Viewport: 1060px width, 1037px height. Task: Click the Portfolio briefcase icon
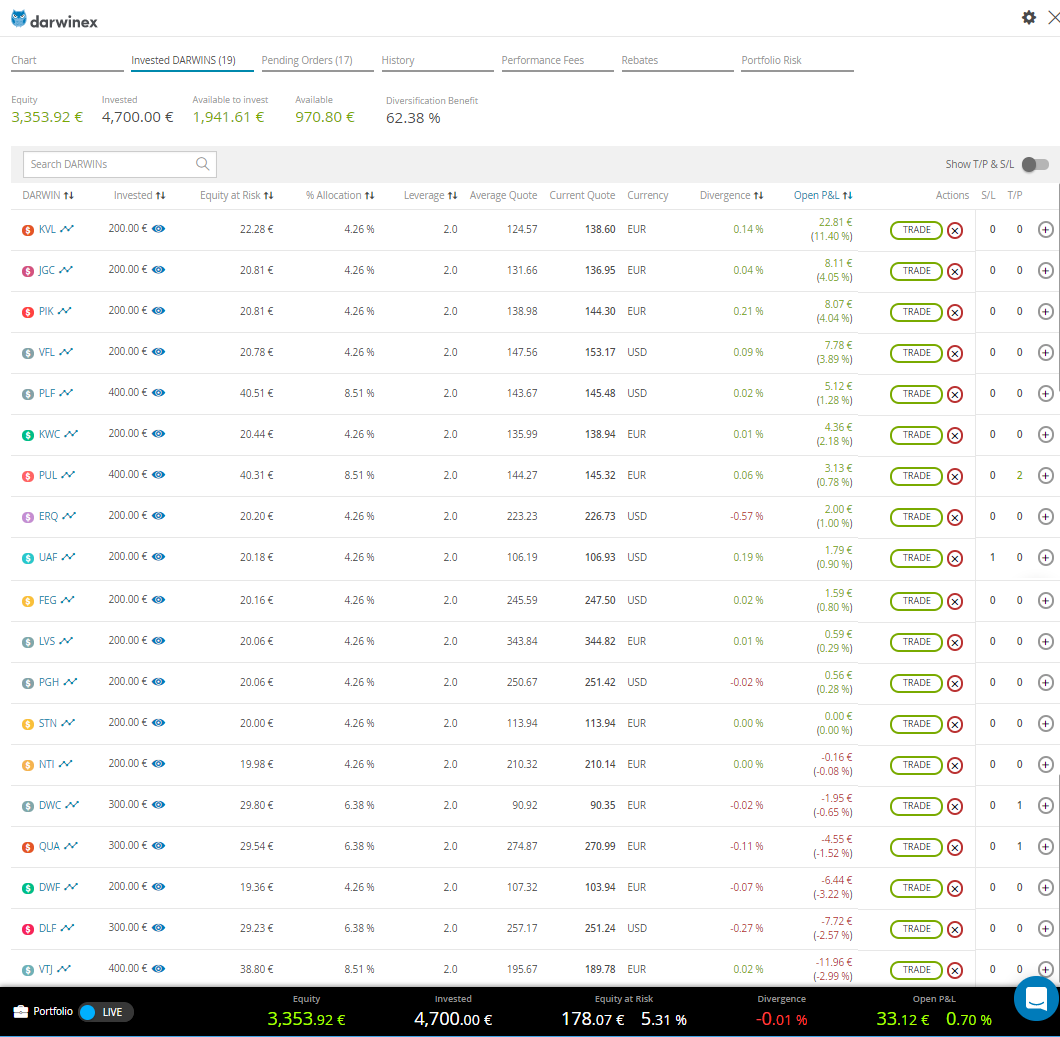pyautogui.click(x=20, y=1011)
